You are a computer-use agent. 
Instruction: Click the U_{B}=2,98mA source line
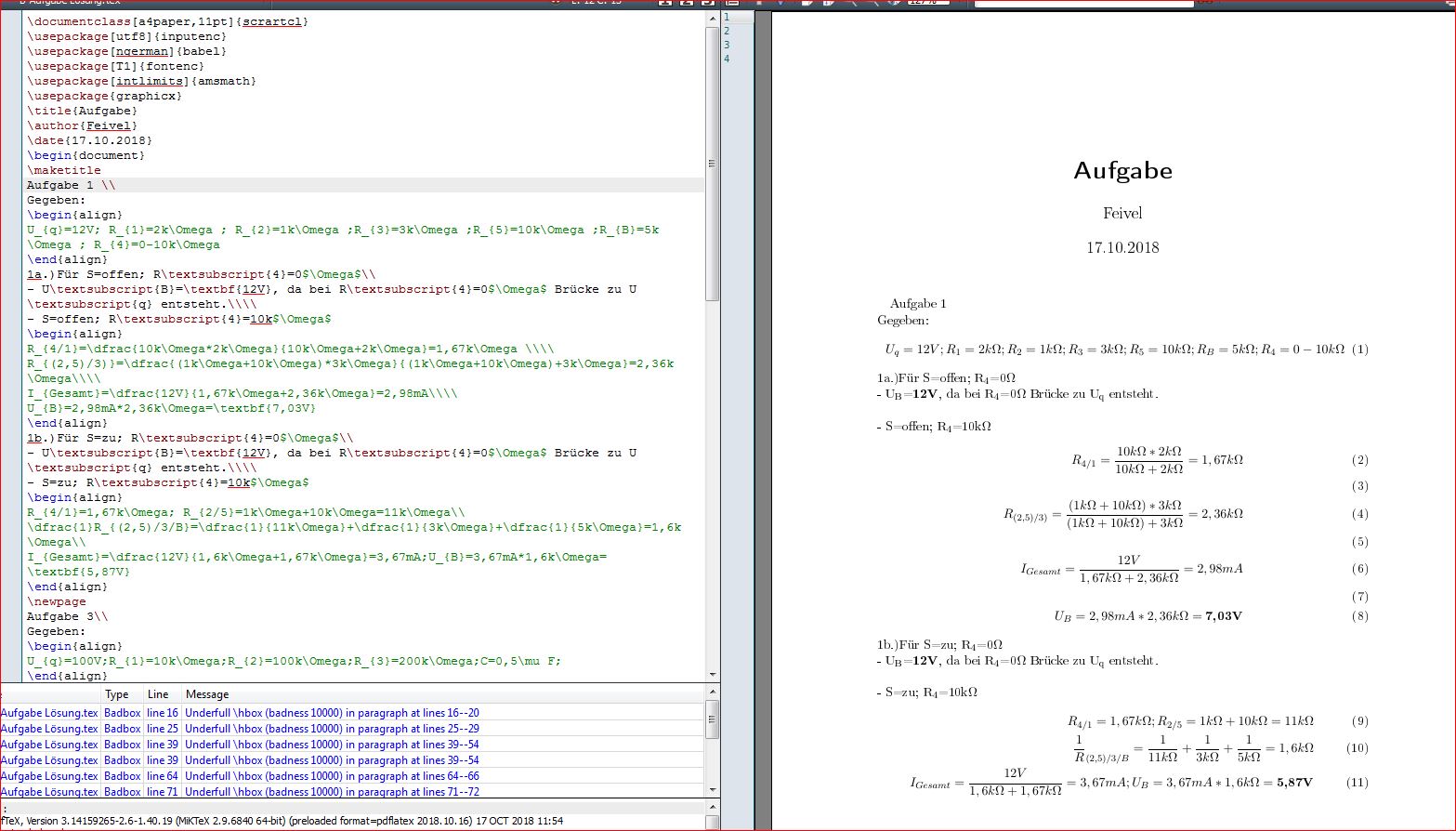(171, 408)
